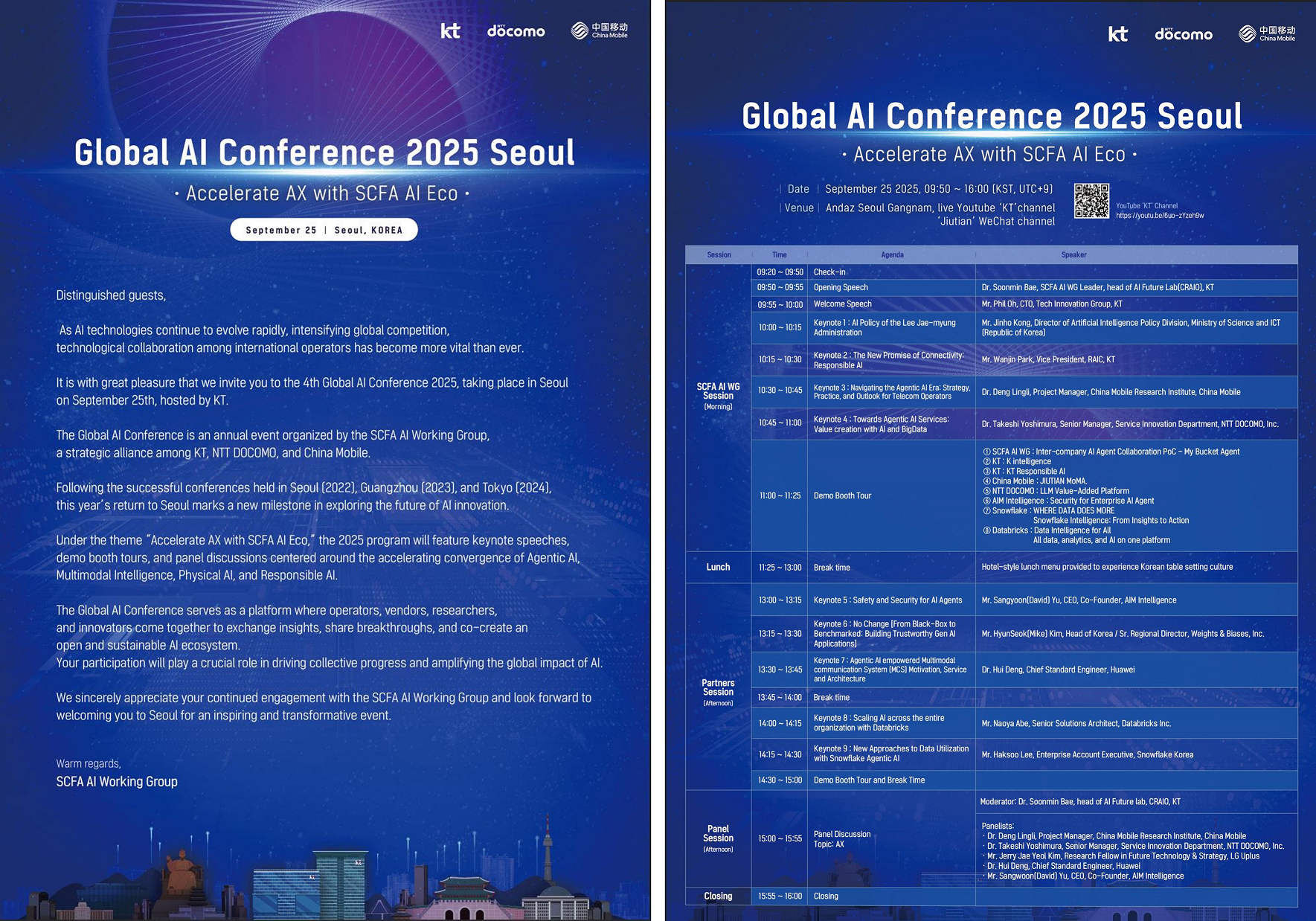The height and width of the screenshot is (921, 1316).
Task: Click the kt logo on the agenda page
Action: (1118, 33)
